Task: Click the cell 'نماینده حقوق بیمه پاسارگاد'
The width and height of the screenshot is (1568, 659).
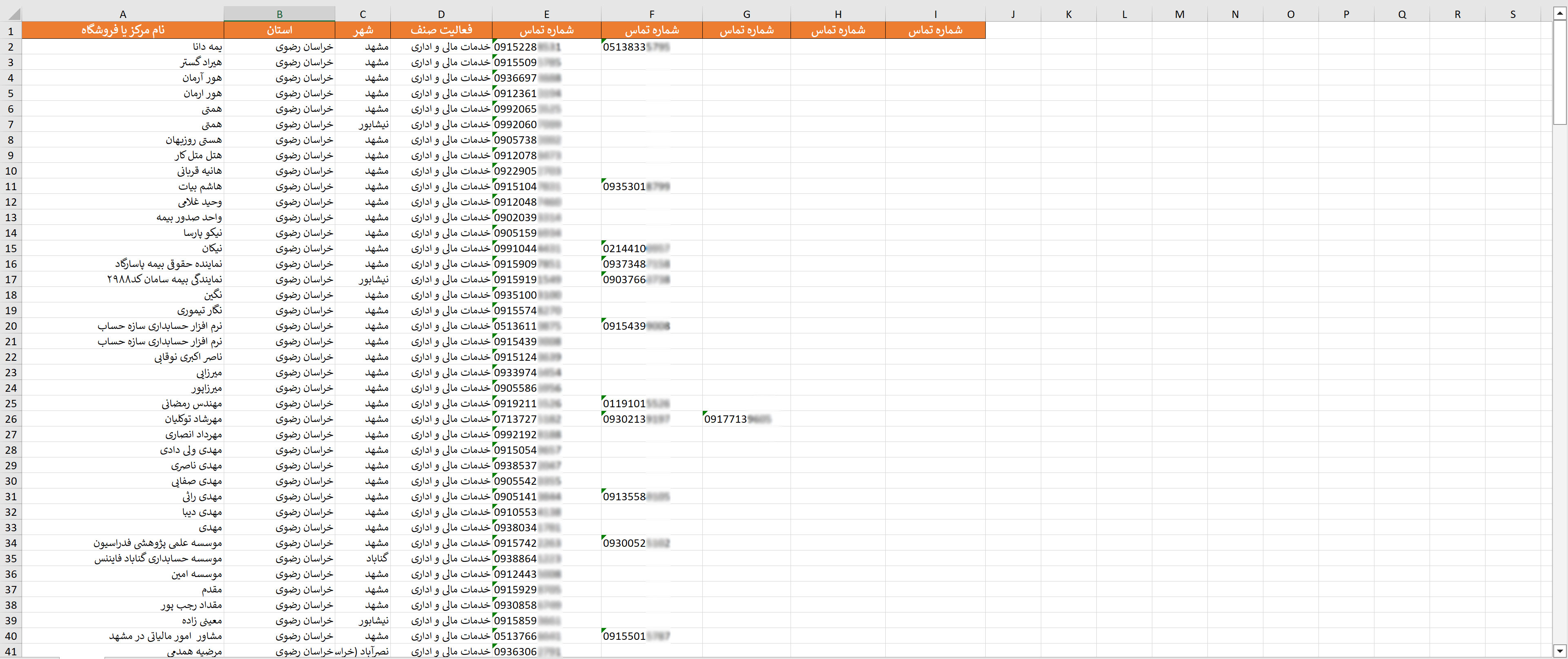Action: (123, 264)
